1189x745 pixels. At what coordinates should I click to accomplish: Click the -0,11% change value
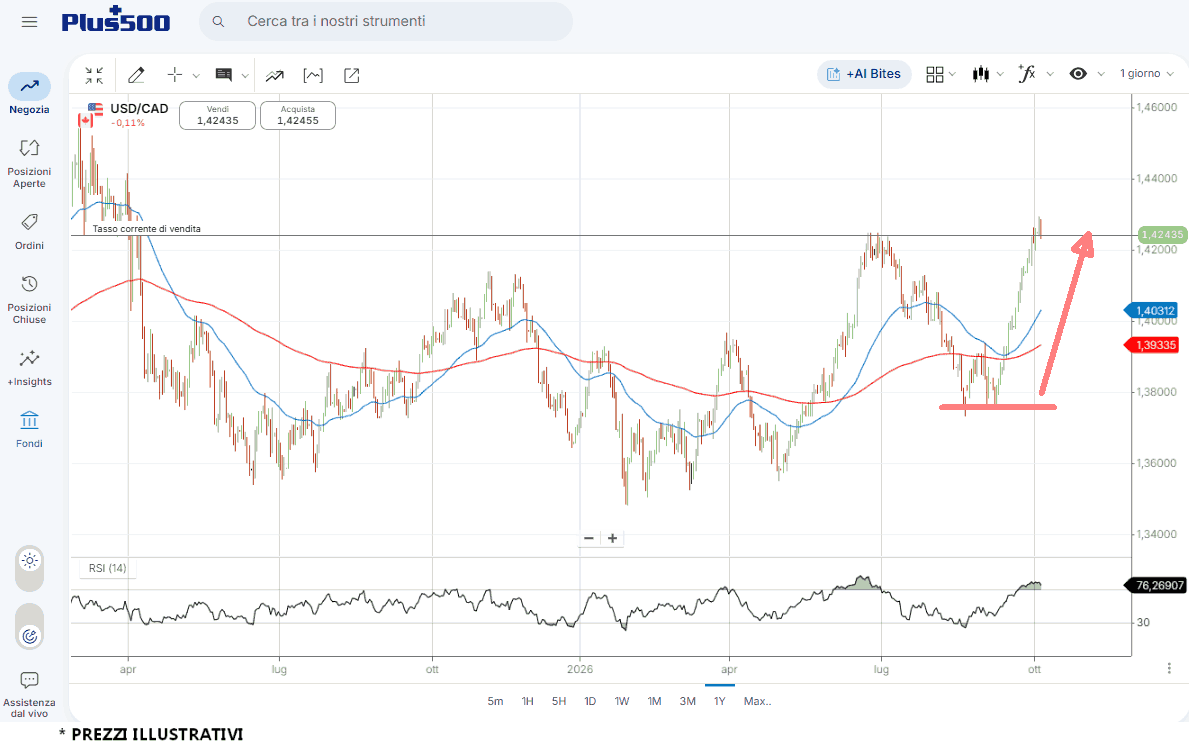point(127,123)
